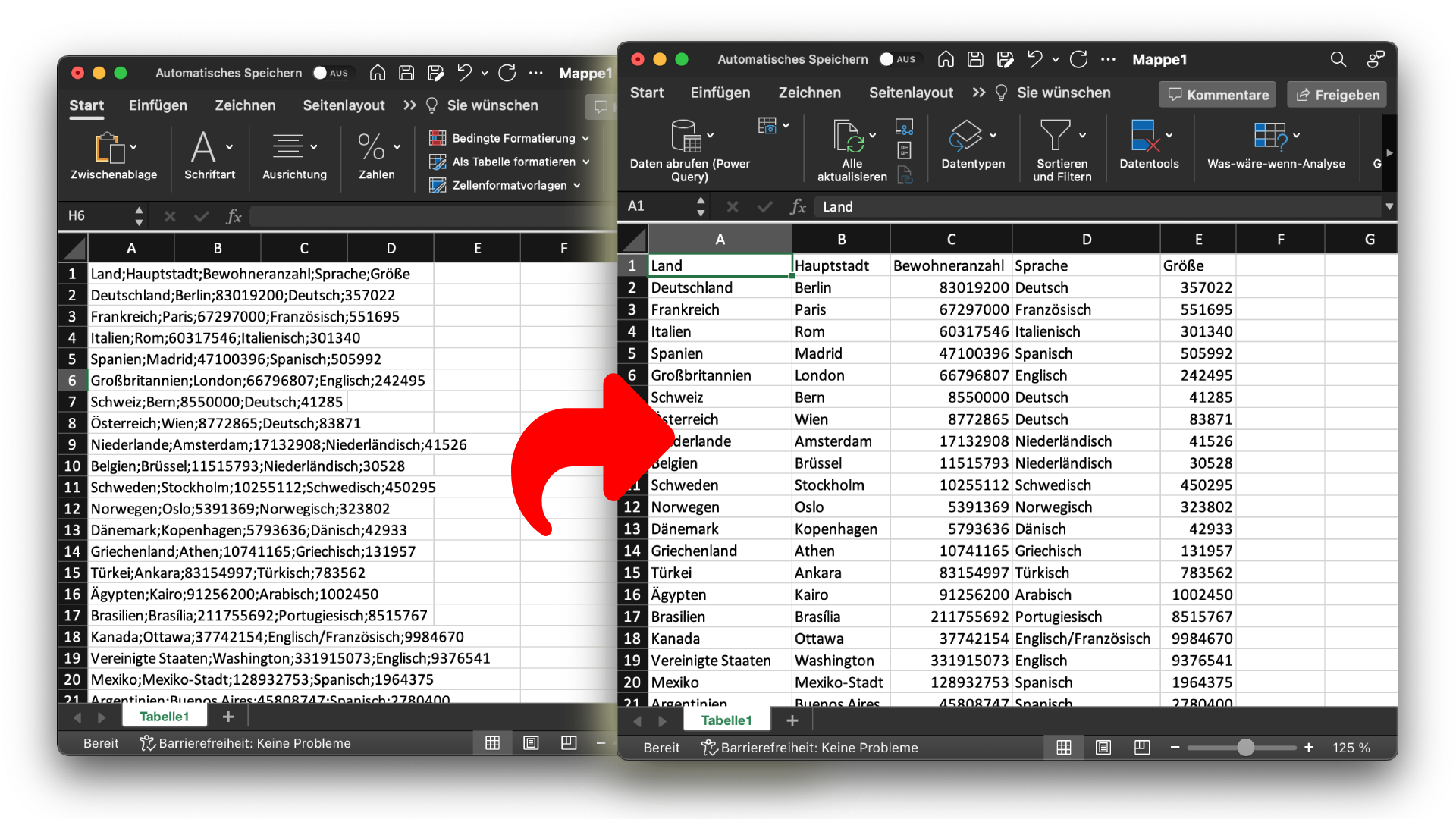Open the Seitenlayout tab in the right window

[911, 93]
